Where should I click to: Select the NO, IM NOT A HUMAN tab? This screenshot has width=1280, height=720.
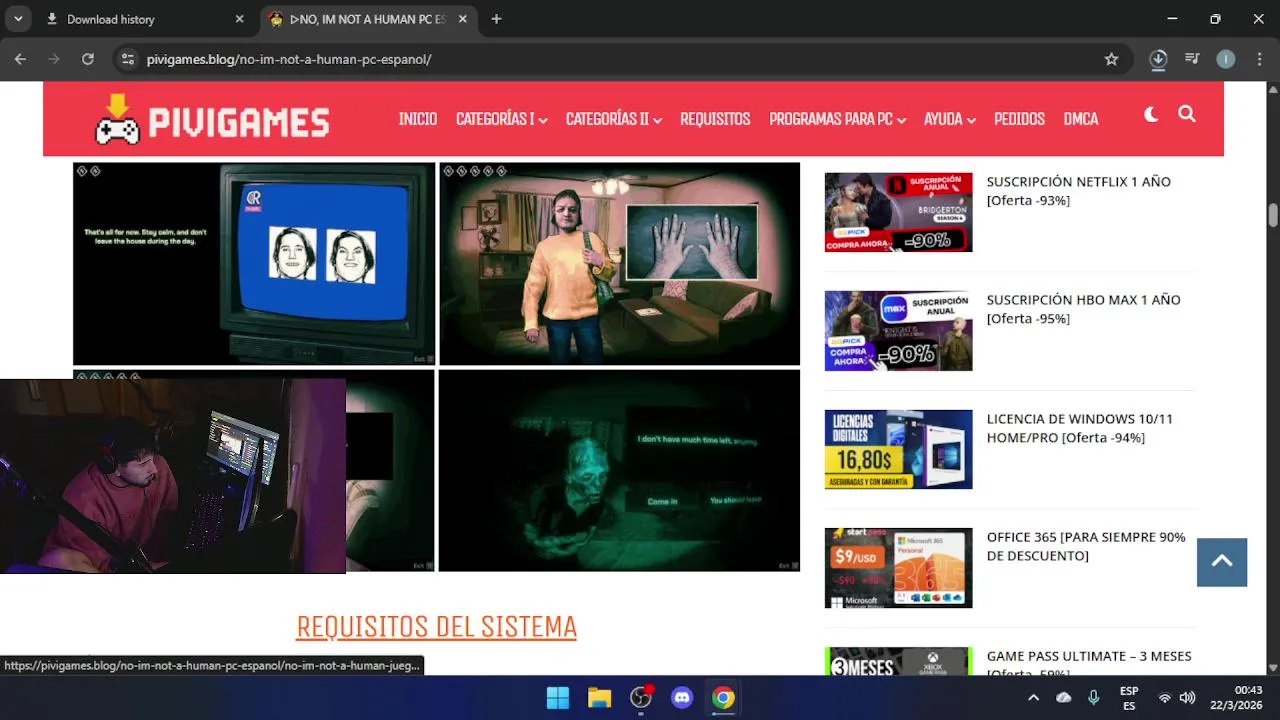(x=368, y=19)
